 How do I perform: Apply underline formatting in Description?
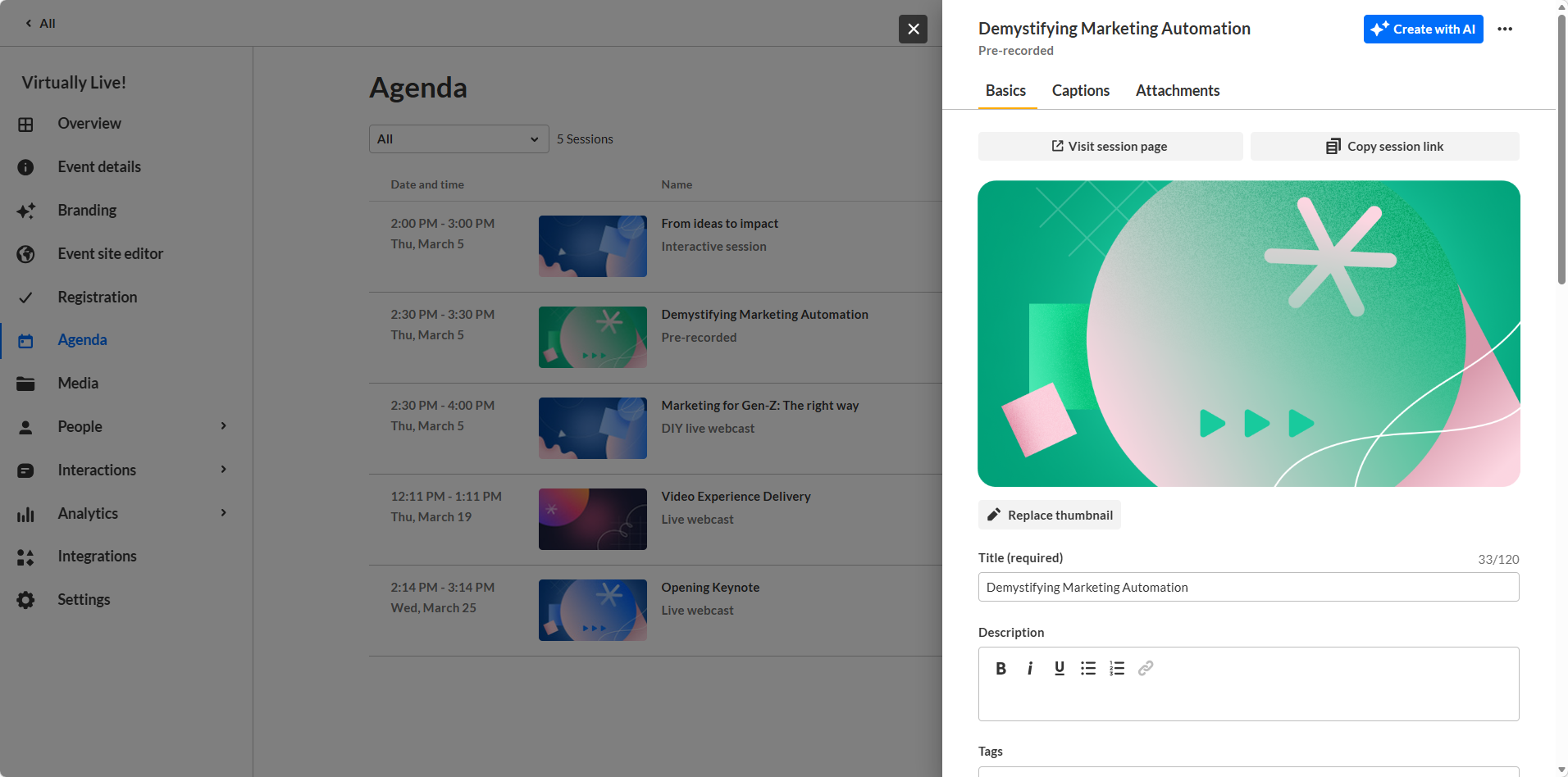click(1060, 669)
